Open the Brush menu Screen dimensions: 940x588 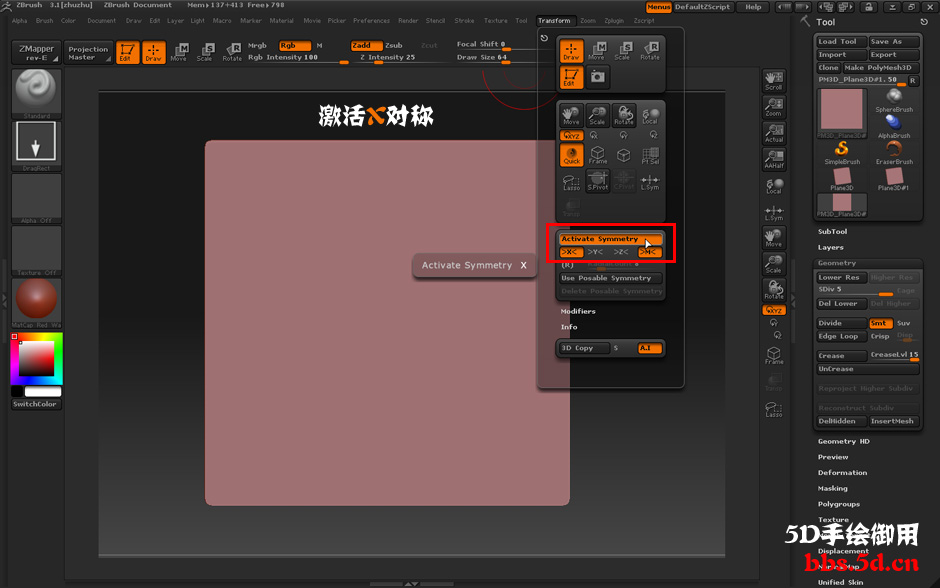click(44, 20)
